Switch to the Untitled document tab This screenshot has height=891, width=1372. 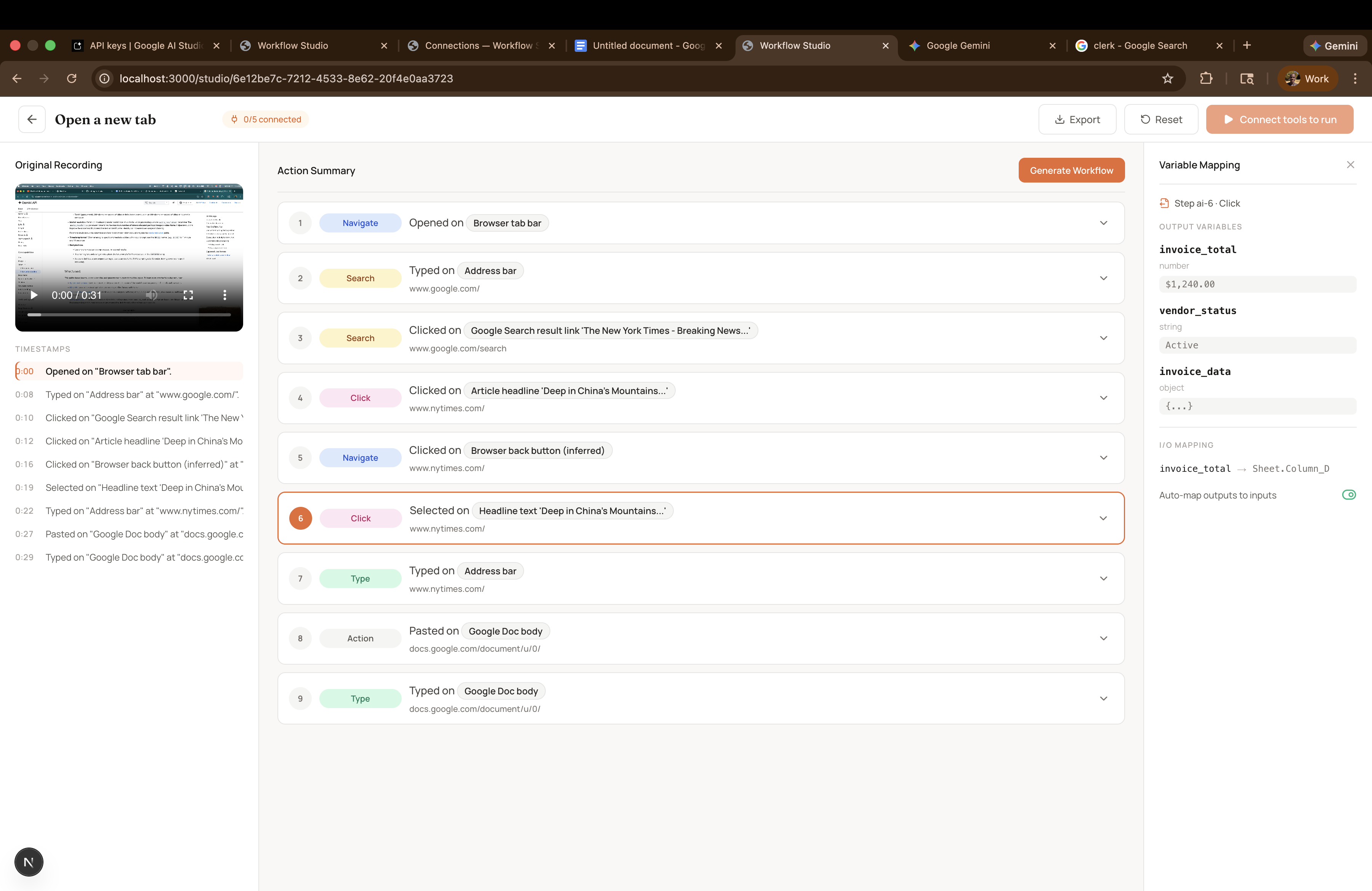tap(648, 45)
